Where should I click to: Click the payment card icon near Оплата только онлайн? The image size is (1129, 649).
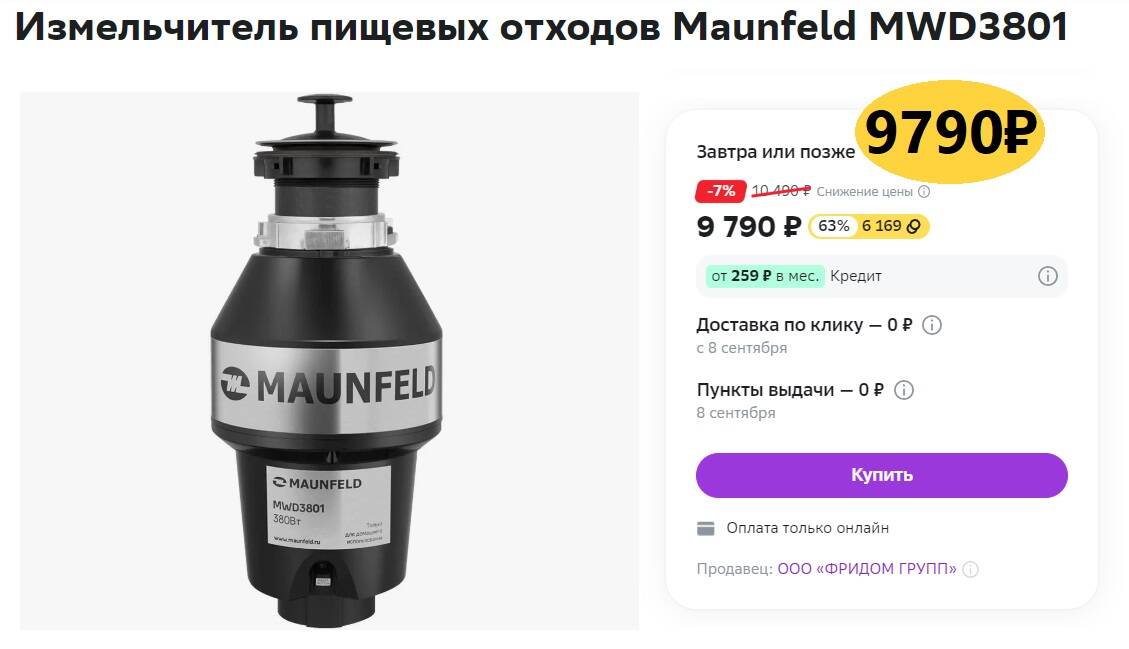[x=706, y=529]
